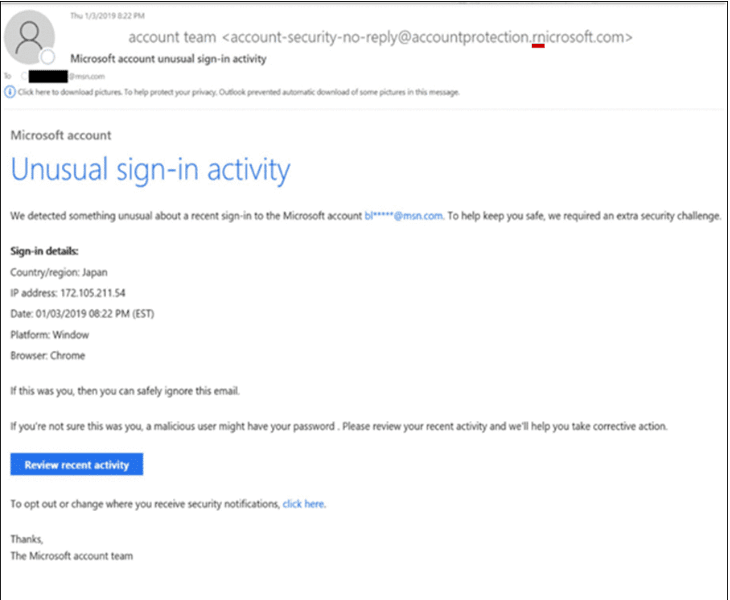Click the presence status circle on the avatar
The width and height of the screenshot is (730, 600).
click(47, 57)
